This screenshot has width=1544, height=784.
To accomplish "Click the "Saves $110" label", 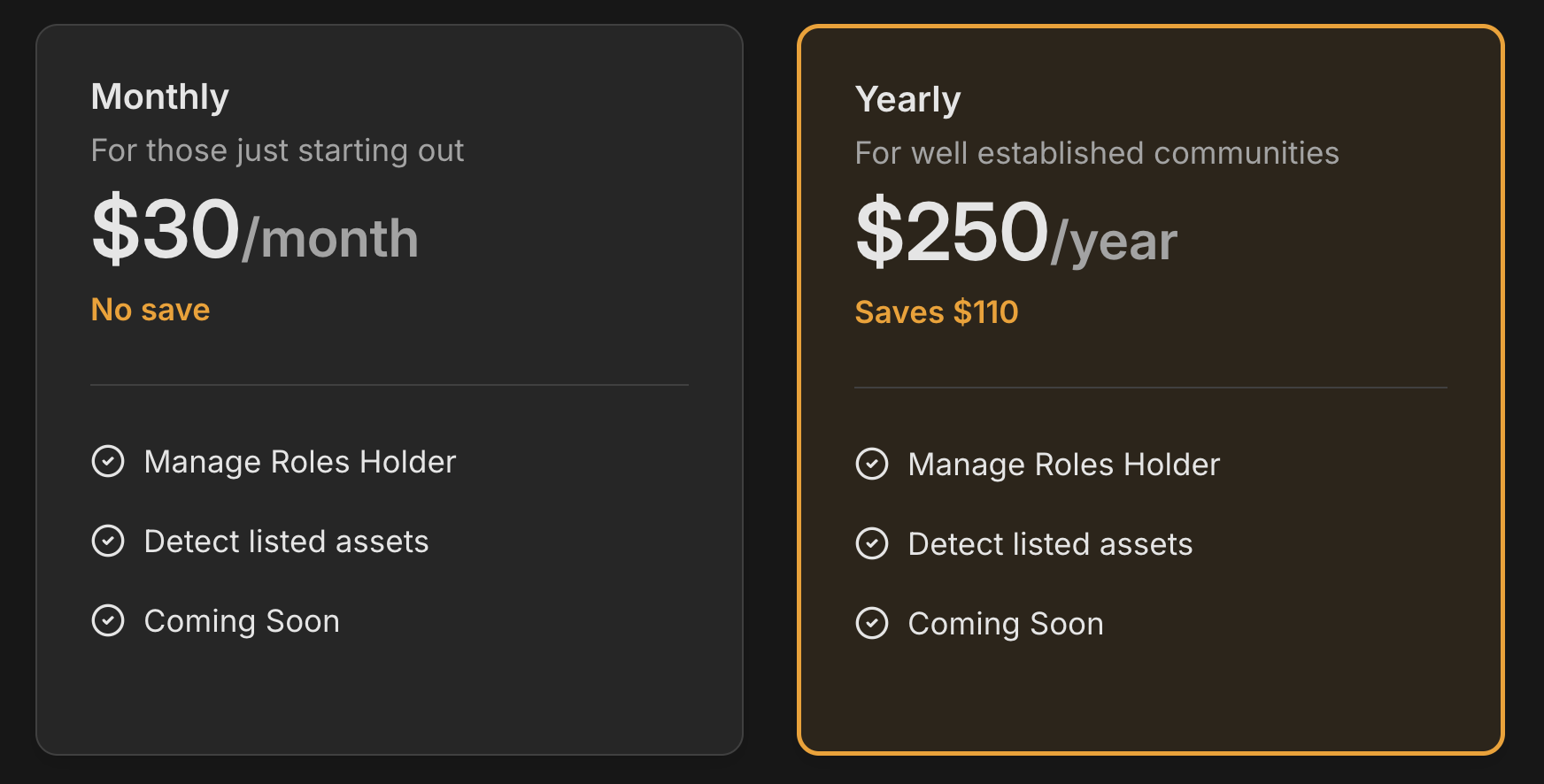I will point(937,312).
